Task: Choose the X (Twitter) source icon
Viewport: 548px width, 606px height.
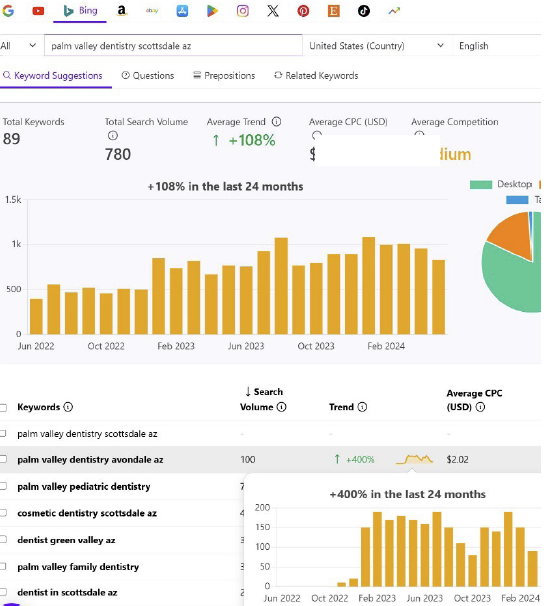Action: 273,11
